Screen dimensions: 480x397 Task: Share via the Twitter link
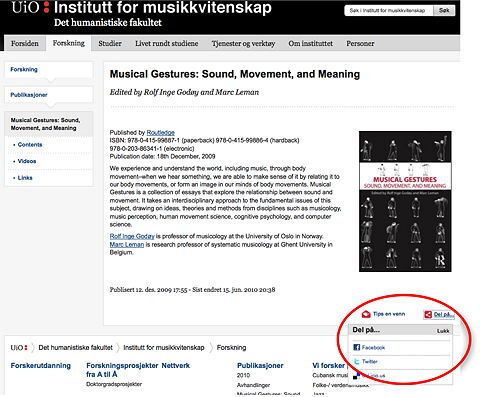click(370, 361)
